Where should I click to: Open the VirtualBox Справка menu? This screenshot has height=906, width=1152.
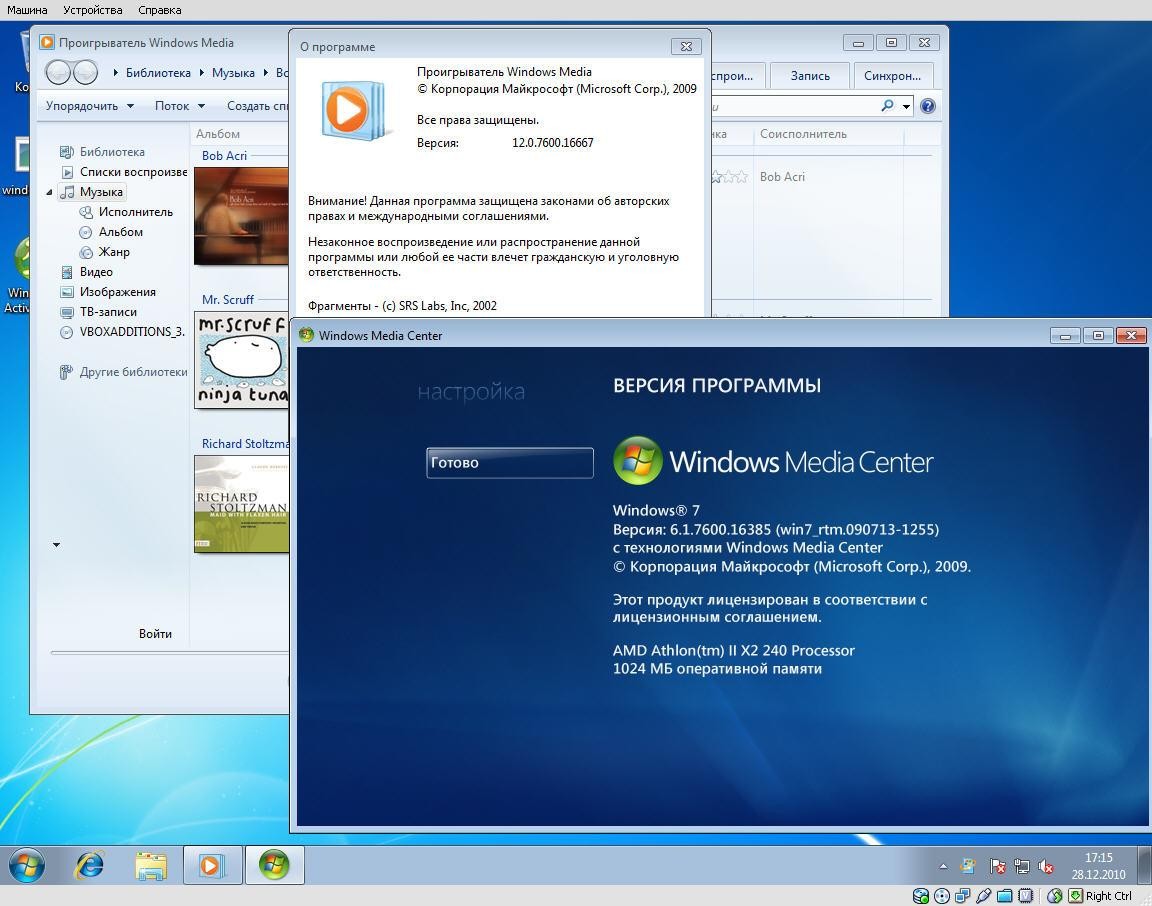[159, 10]
